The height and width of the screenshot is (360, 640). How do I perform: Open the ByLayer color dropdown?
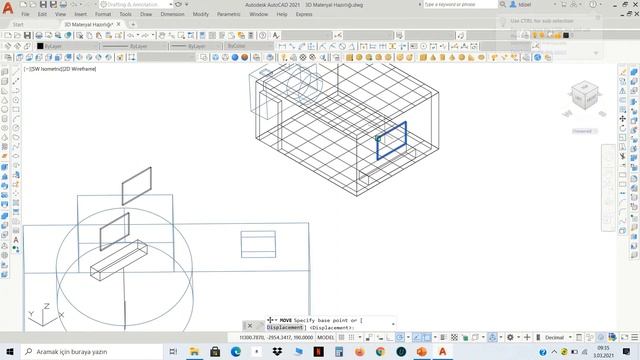click(68, 46)
